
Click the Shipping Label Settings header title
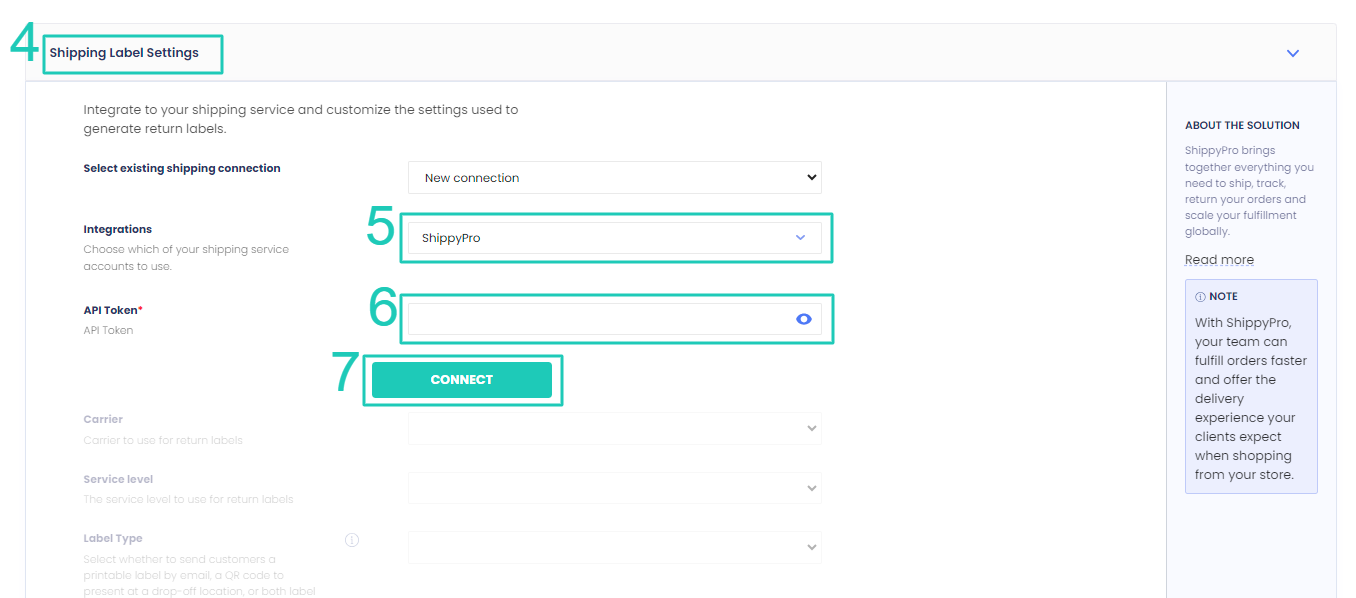coord(124,53)
